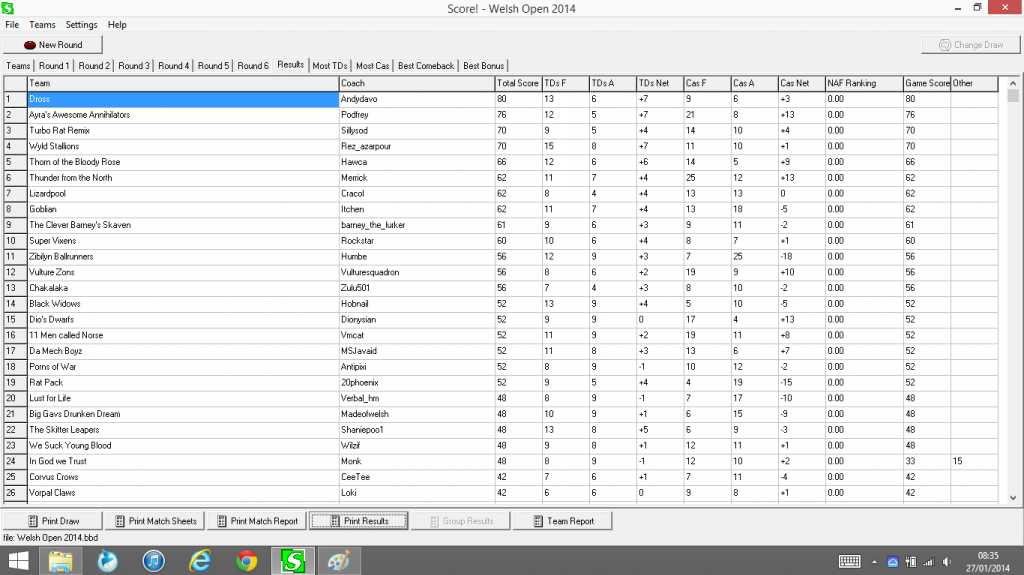
Task: Open the Most TDs tab
Action: tap(330, 66)
